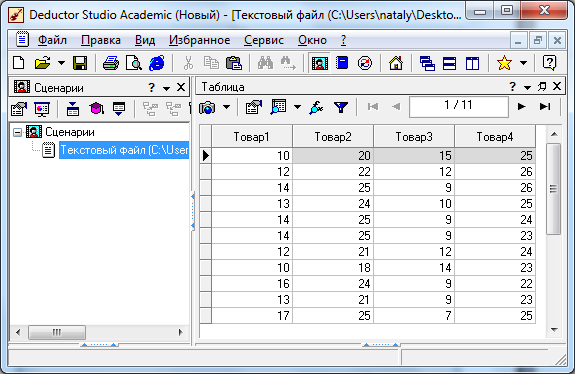Open the Избранное menu
Screen dimensions: 575x374
tap(199, 40)
